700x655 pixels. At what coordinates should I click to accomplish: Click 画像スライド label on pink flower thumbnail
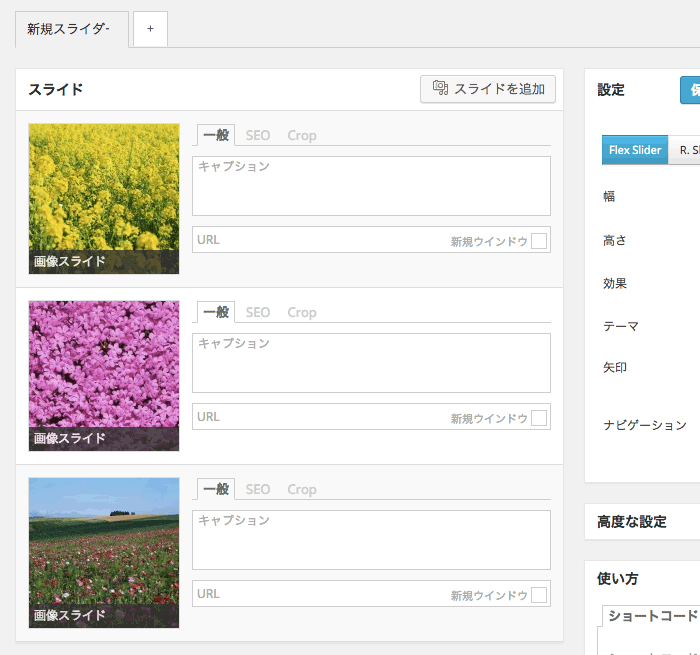tap(70, 438)
